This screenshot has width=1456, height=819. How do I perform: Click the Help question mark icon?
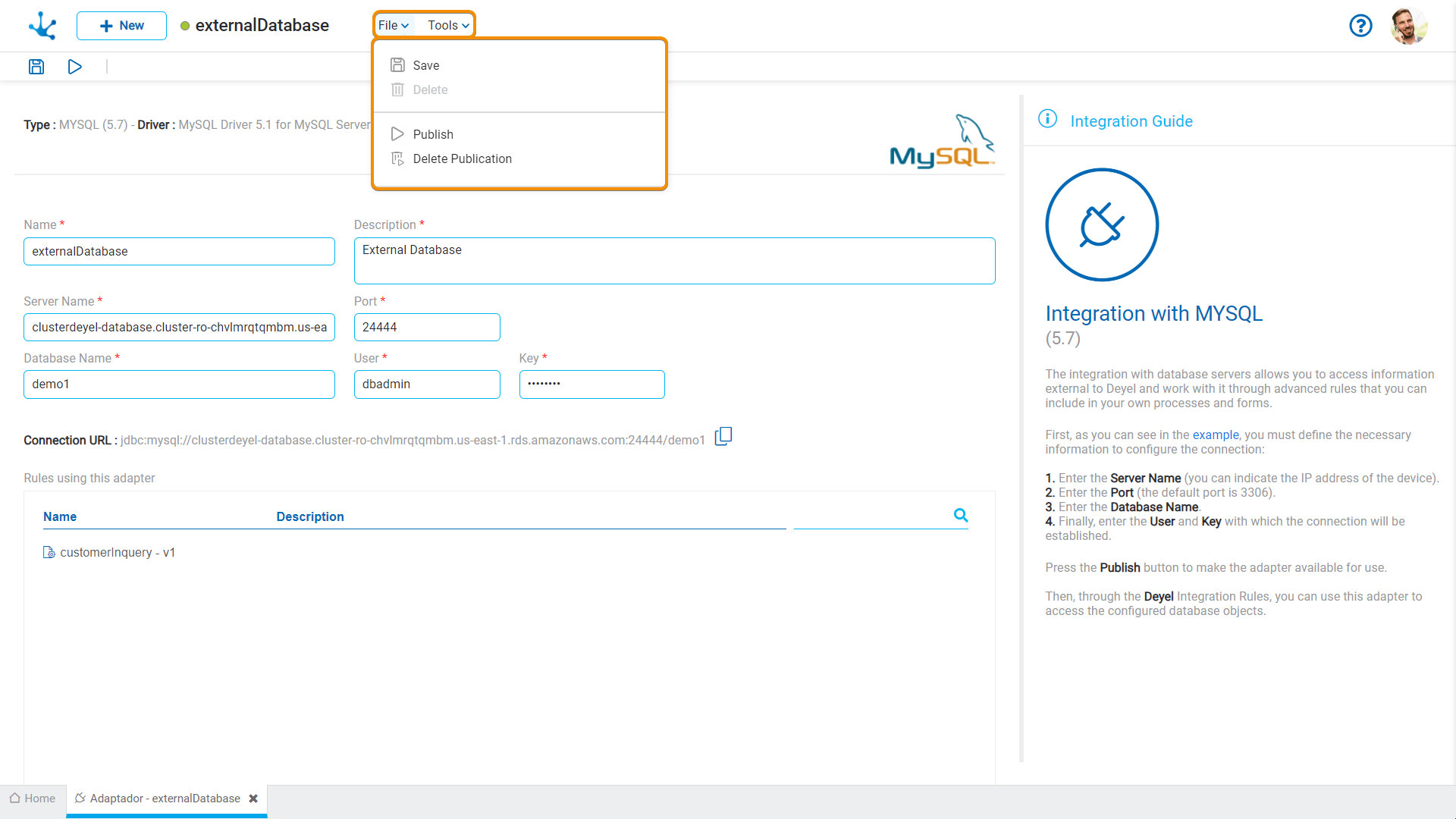click(1361, 24)
